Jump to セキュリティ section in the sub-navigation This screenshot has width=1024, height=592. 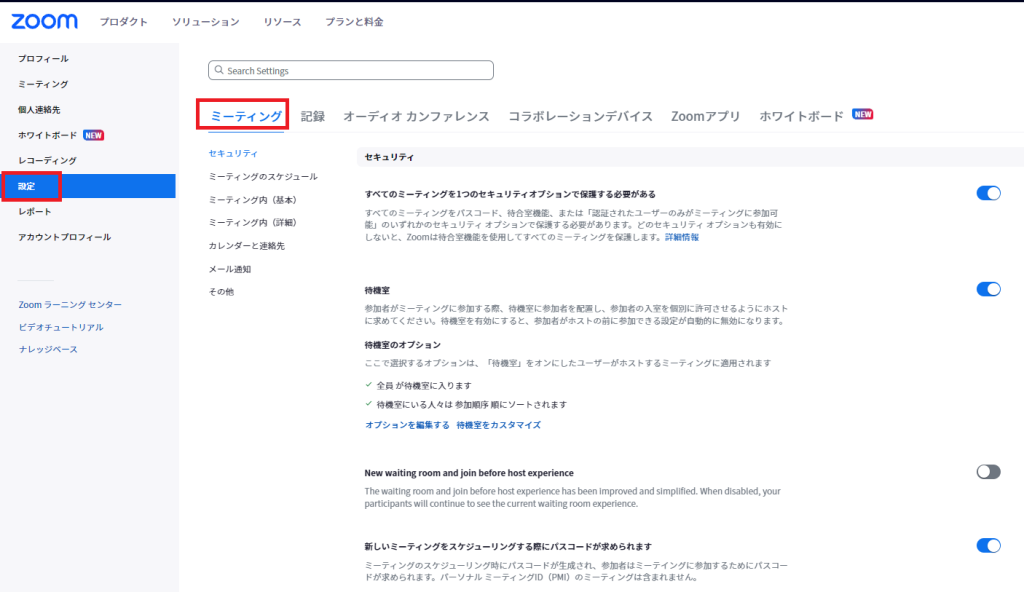(x=233, y=154)
